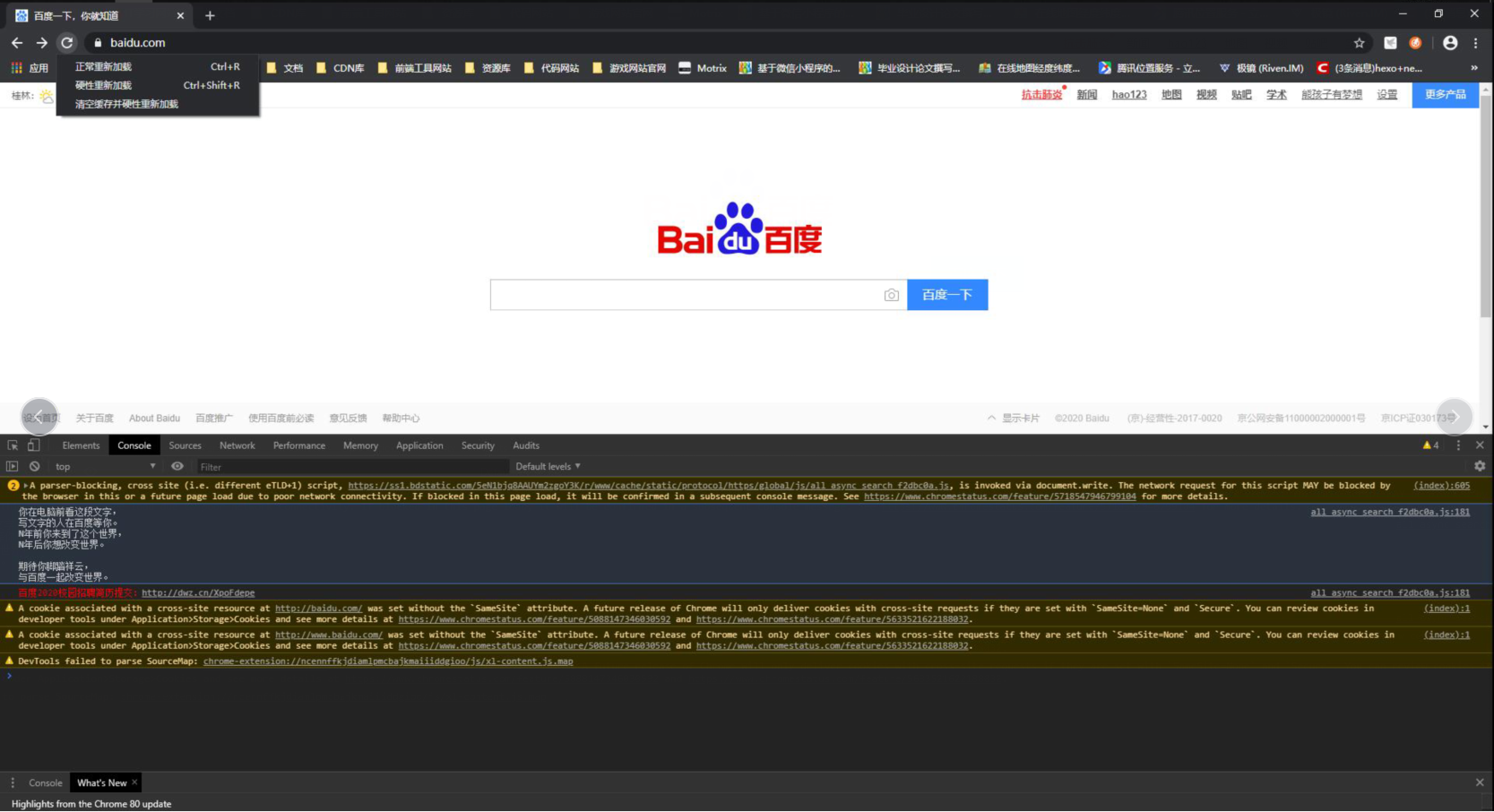Expand 显示卡片 in the page footer

point(1014,418)
